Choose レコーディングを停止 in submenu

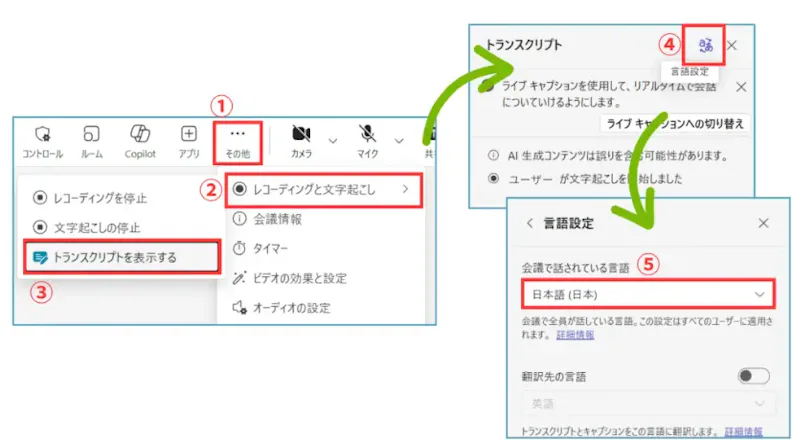90,198
